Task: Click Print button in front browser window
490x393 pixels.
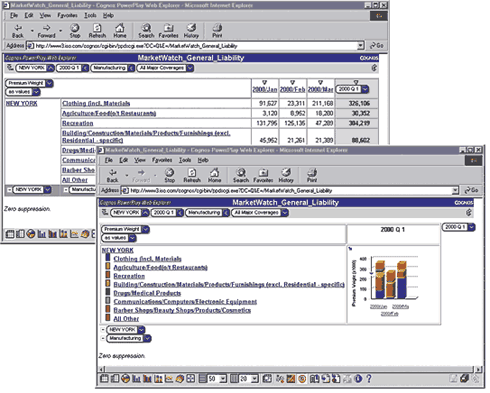Action: pos(312,175)
